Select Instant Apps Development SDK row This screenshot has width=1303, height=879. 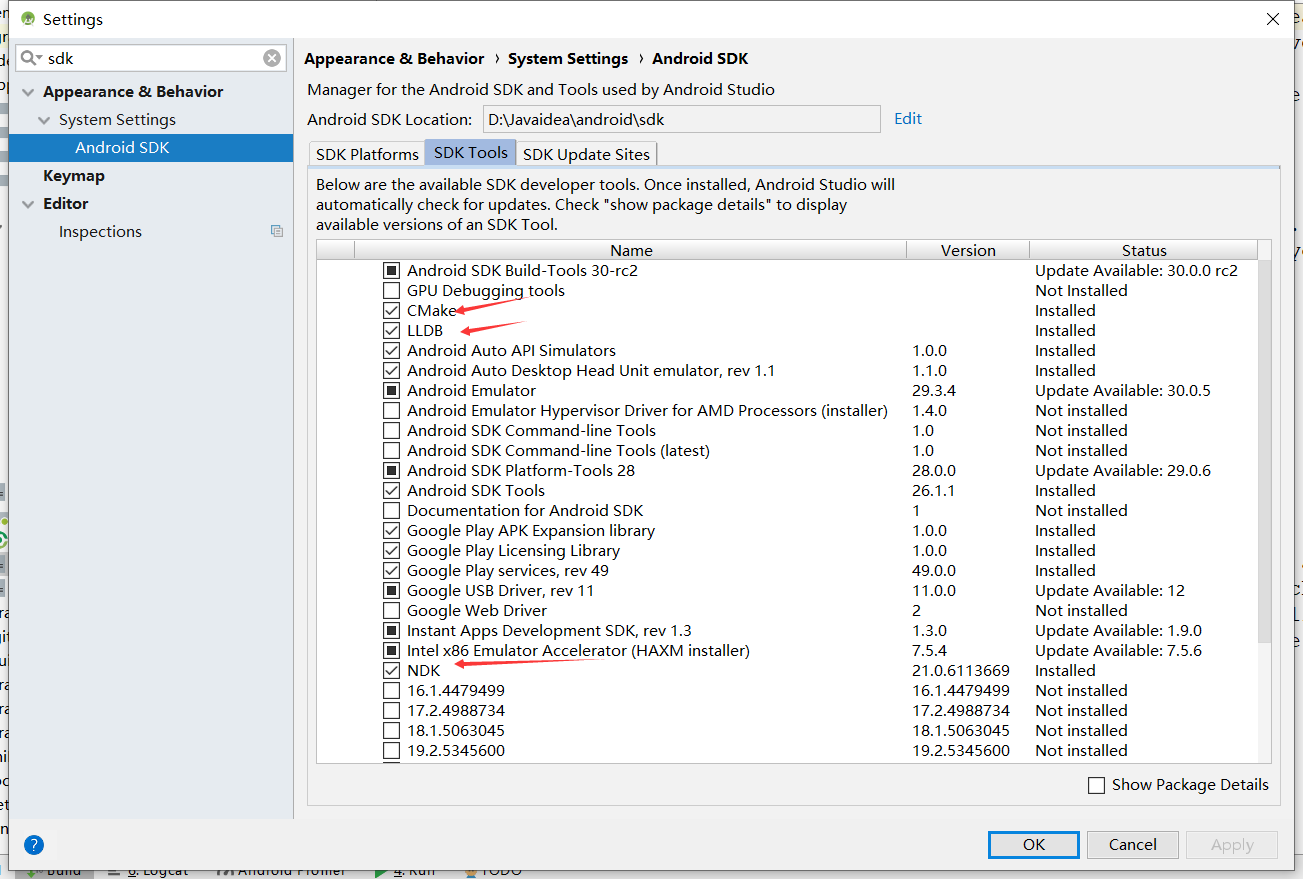point(786,630)
